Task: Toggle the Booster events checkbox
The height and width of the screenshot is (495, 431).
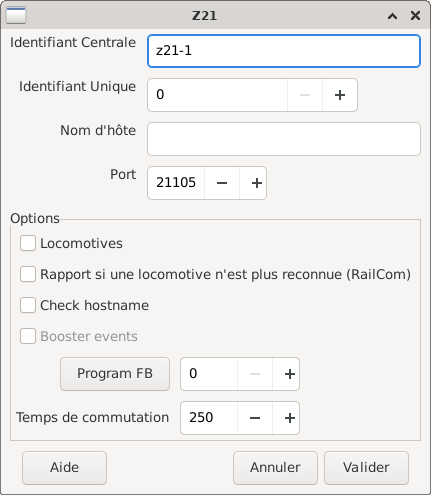Action: point(28,336)
